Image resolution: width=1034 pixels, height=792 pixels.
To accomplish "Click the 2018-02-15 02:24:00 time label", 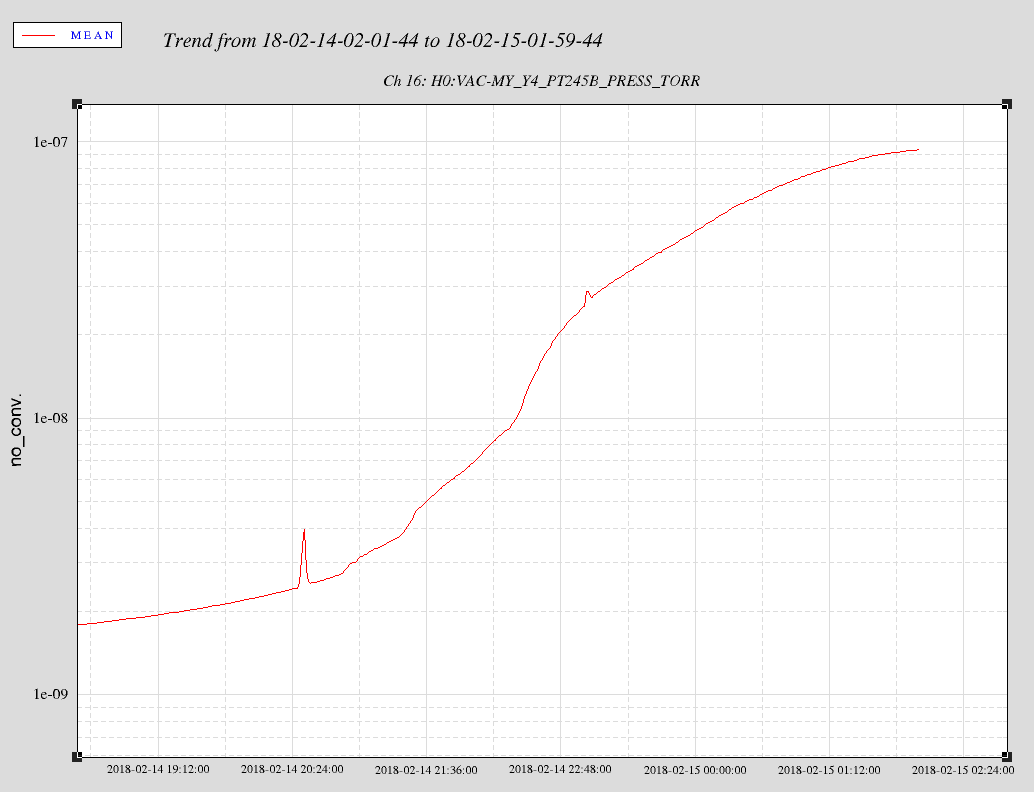I will (963, 771).
